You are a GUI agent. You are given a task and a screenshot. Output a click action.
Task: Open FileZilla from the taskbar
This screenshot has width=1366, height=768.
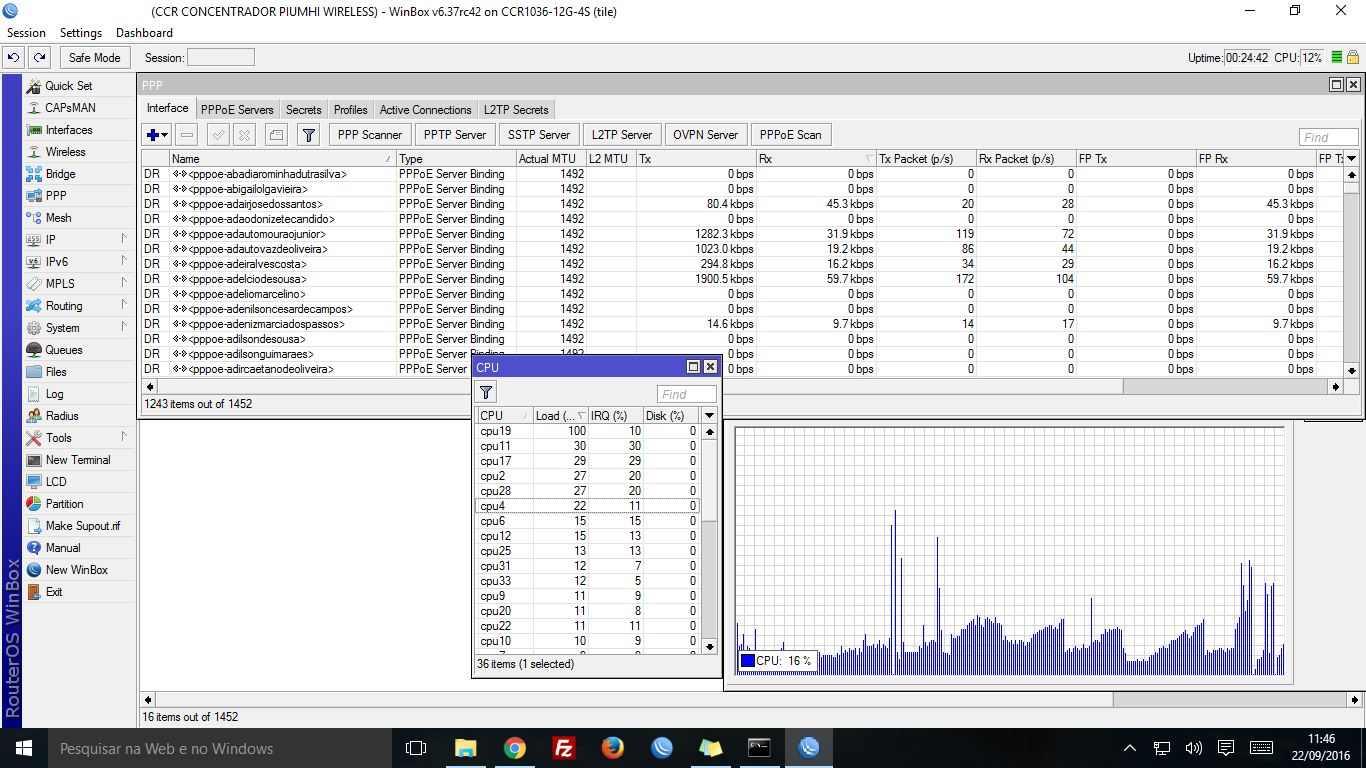coord(564,748)
